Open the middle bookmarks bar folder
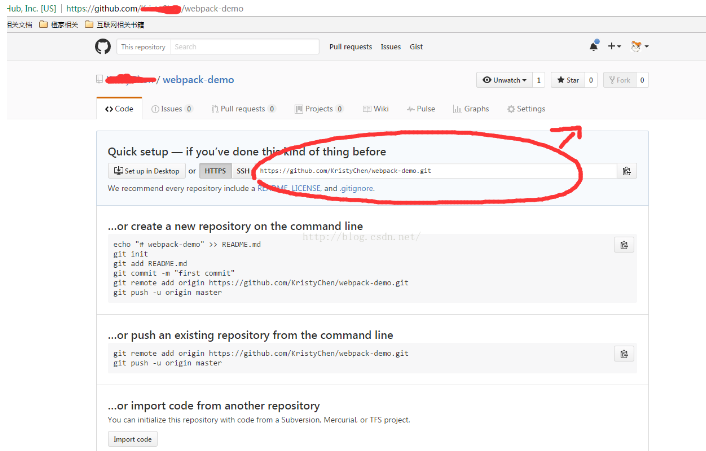The image size is (706, 451). pos(59,24)
